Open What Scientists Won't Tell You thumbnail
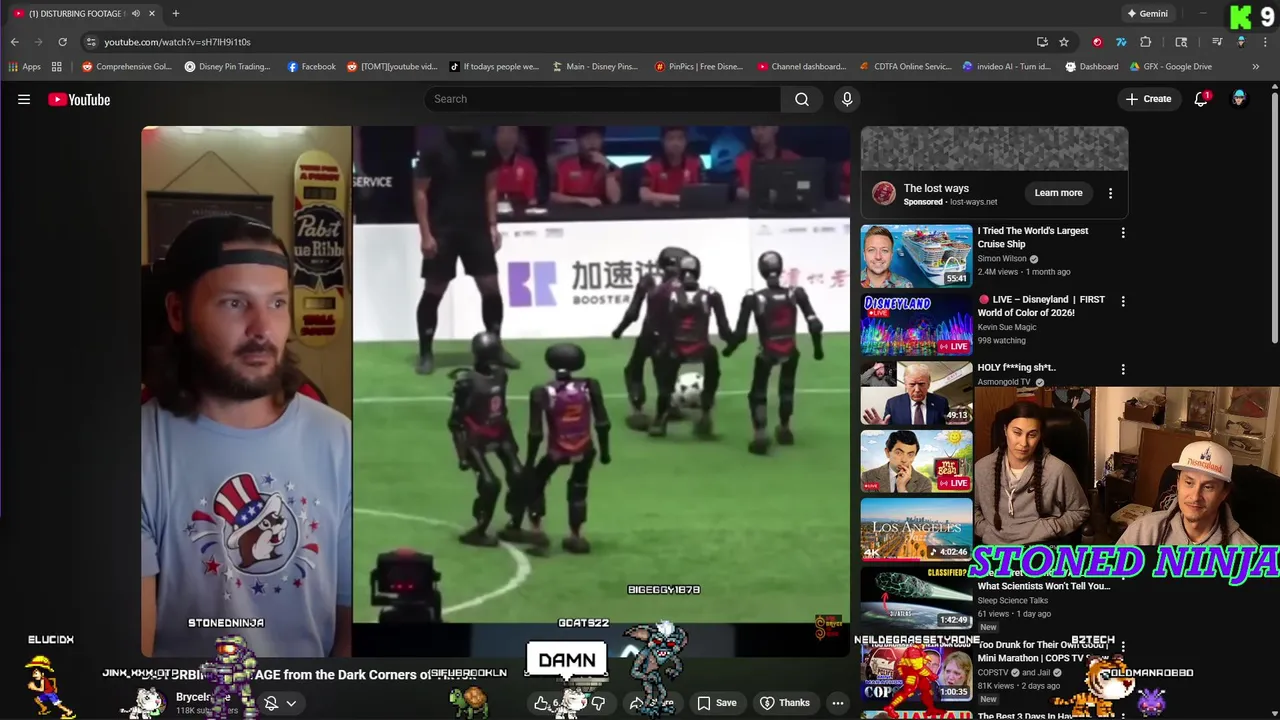The height and width of the screenshot is (720, 1280). (916, 597)
